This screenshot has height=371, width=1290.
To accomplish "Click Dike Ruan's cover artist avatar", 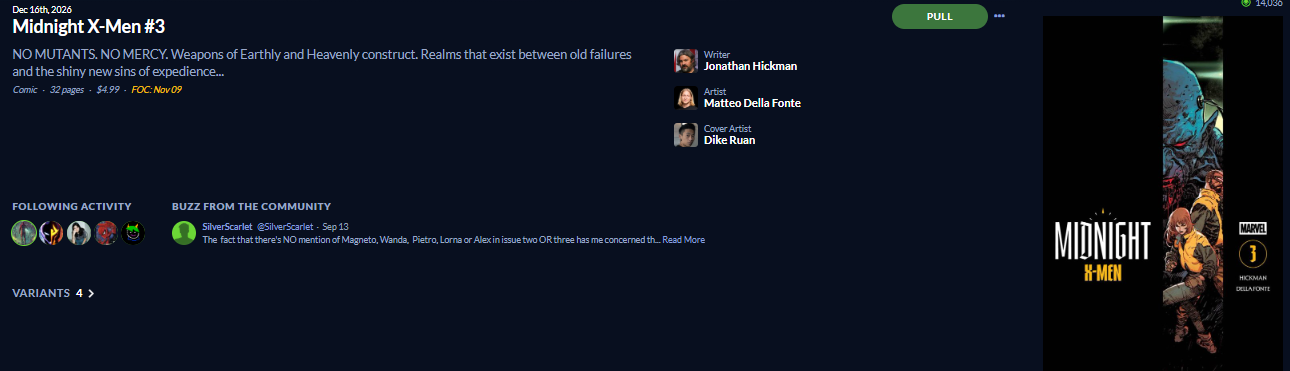I will click(x=686, y=135).
